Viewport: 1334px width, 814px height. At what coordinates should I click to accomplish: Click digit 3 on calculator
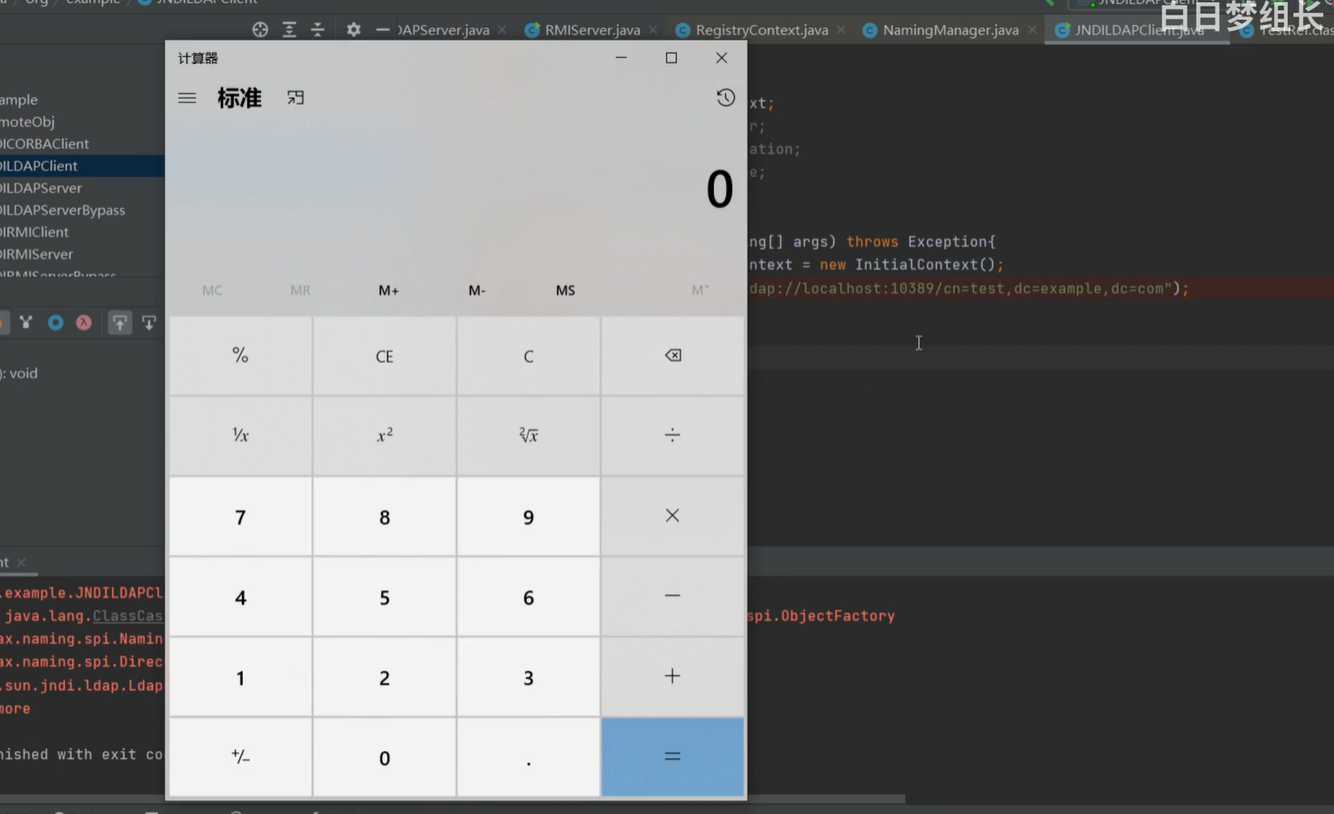click(x=529, y=677)
